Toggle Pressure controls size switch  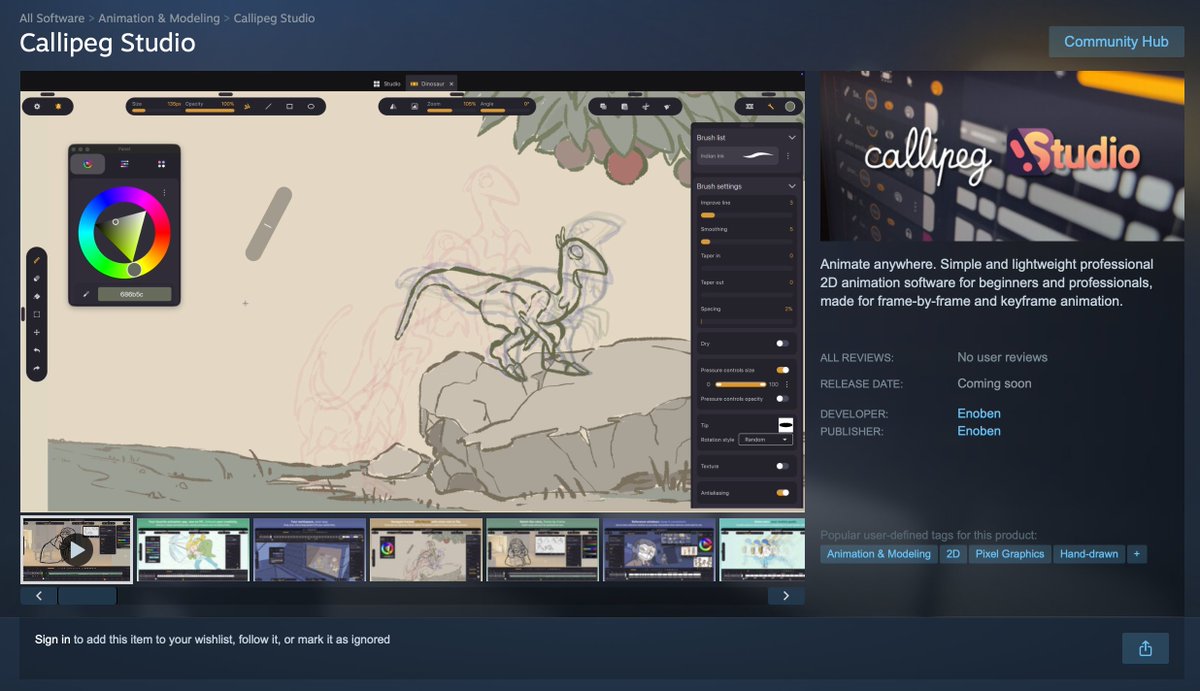tap(782, 370)
